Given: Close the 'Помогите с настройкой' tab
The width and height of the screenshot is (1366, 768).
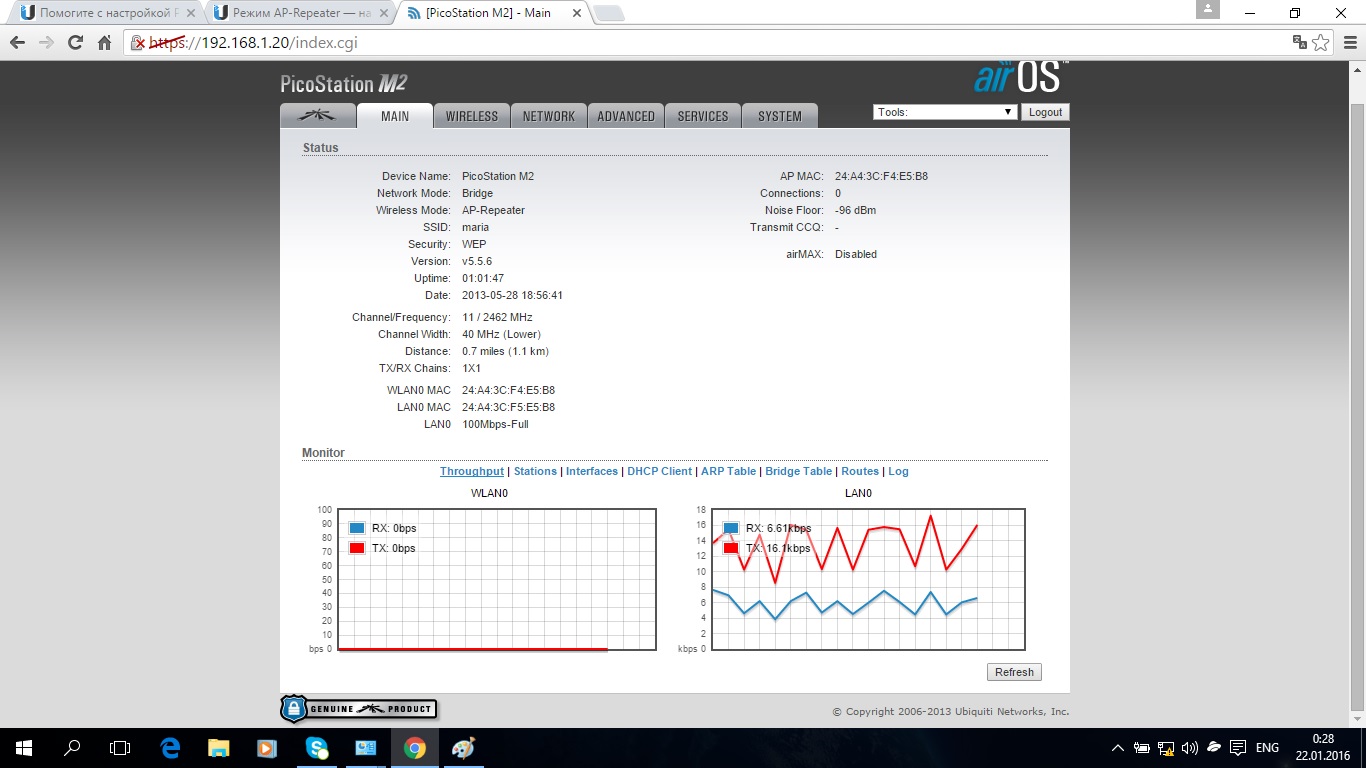Looking at the screenshot, I should [x=190, y=13].
